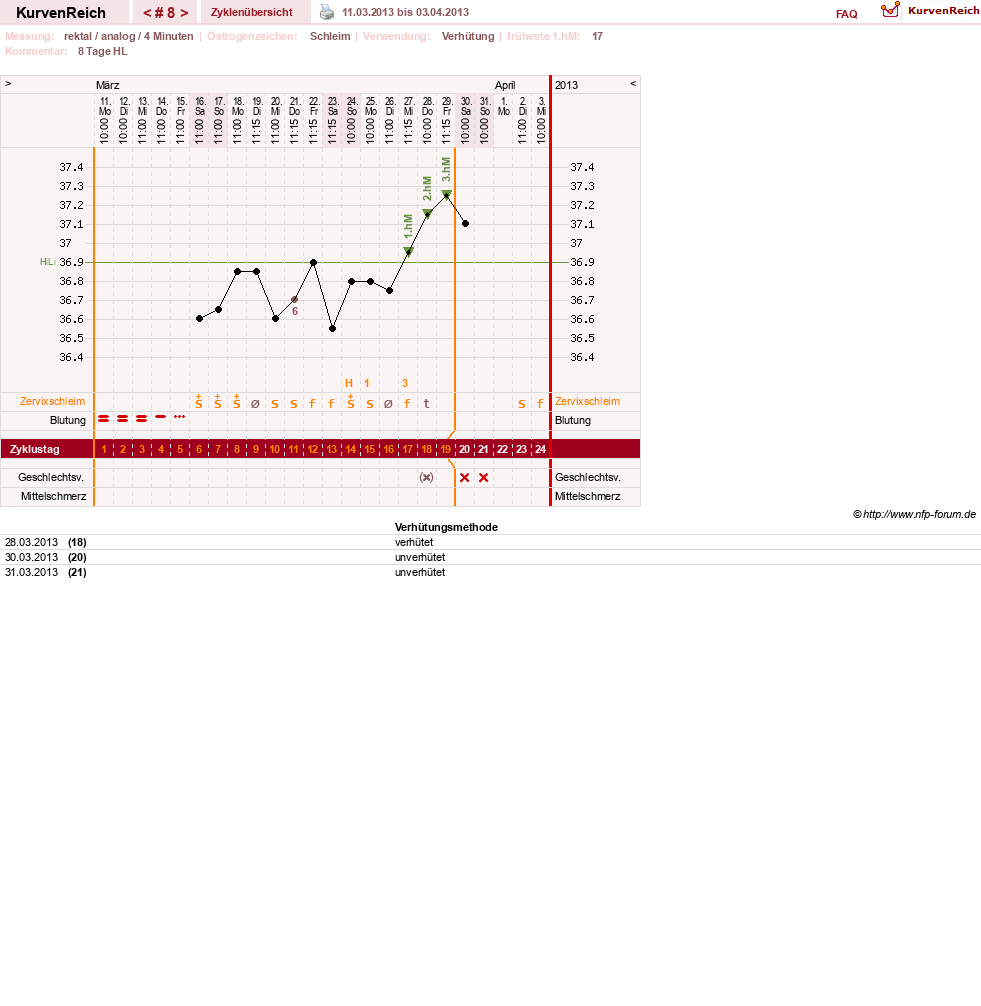Select the excluded temperature point labeled 6
Viewport: 981px width, 1006px height.
294,300
